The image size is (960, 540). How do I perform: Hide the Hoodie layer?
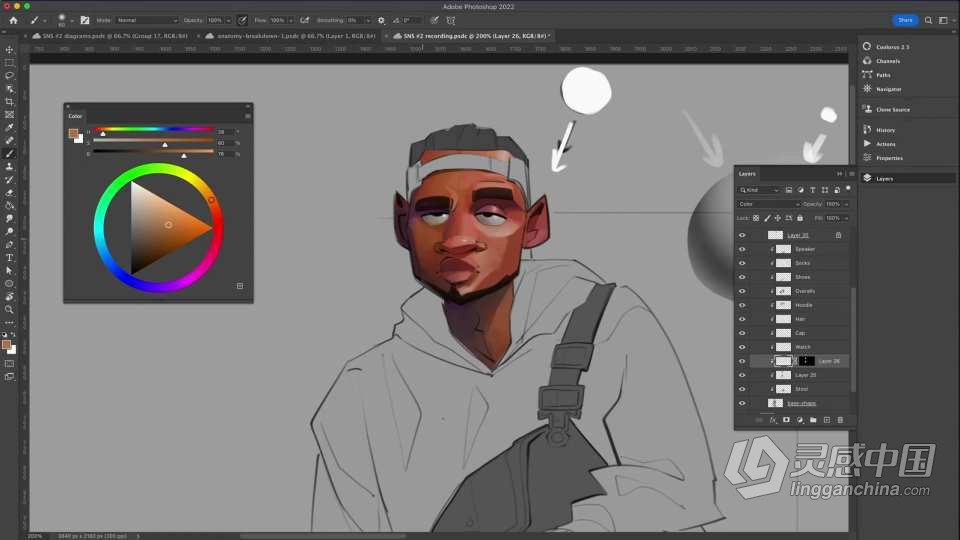point(742,305)
